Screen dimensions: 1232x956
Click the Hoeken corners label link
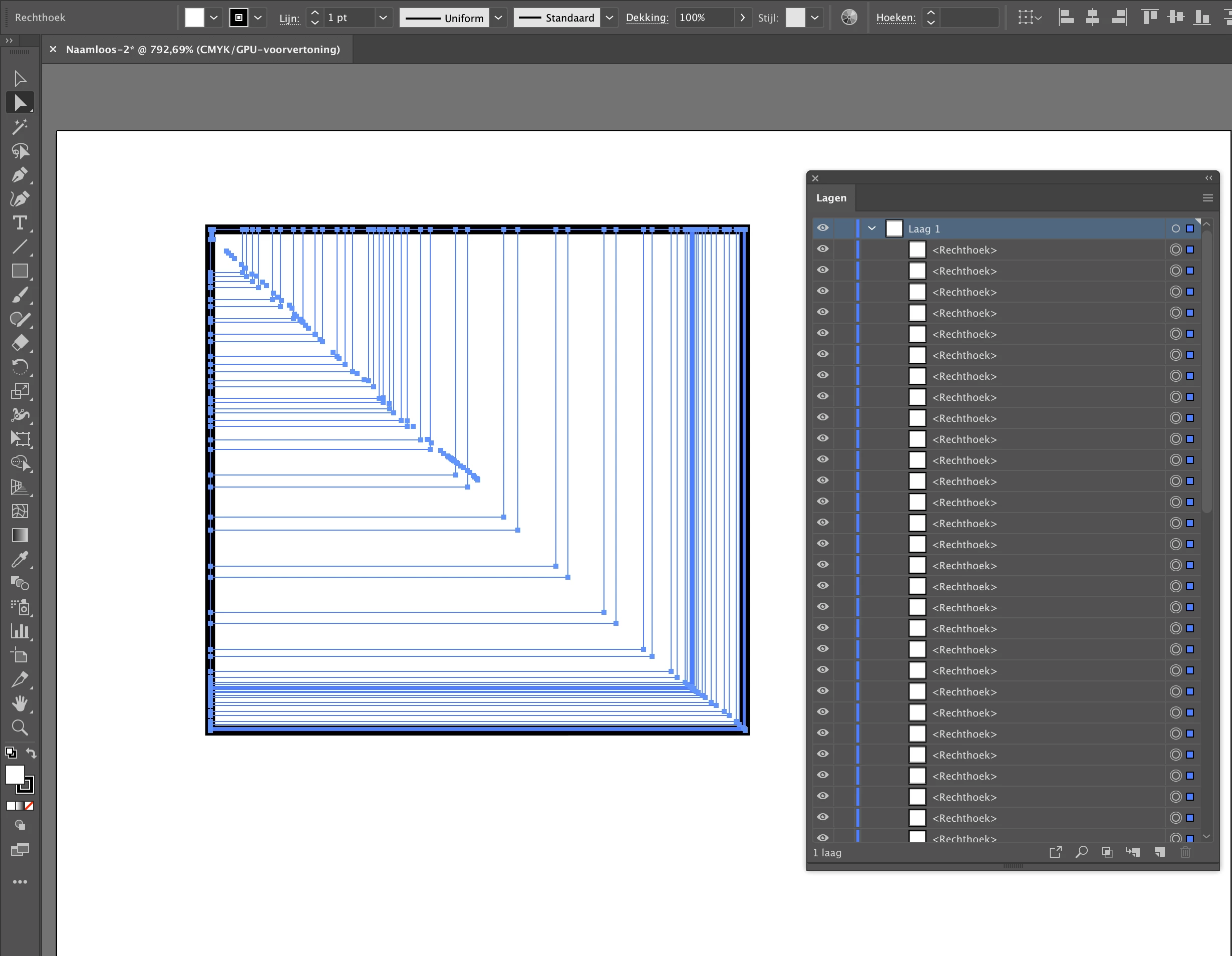click(x=895, y=18)
